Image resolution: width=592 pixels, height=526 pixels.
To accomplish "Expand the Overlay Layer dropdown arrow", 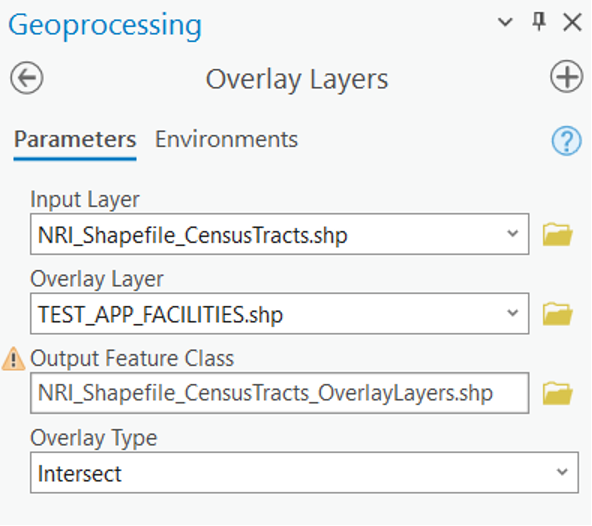I will 512,313.
